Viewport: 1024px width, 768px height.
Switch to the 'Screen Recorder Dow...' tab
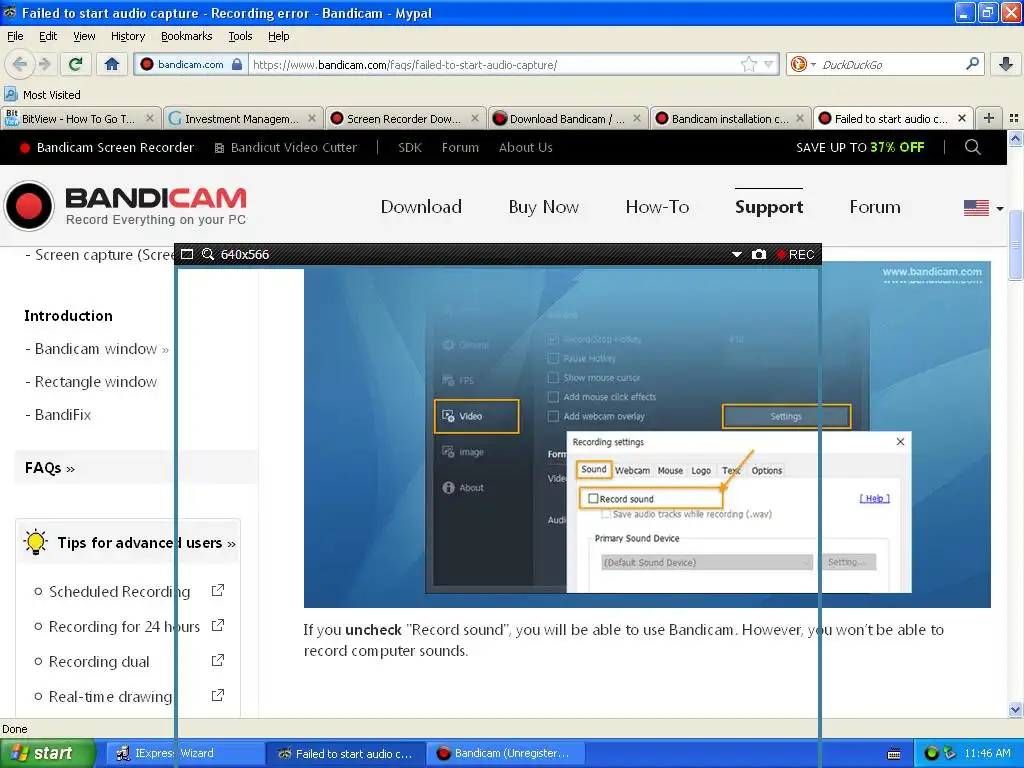click(x=405, y=118)
